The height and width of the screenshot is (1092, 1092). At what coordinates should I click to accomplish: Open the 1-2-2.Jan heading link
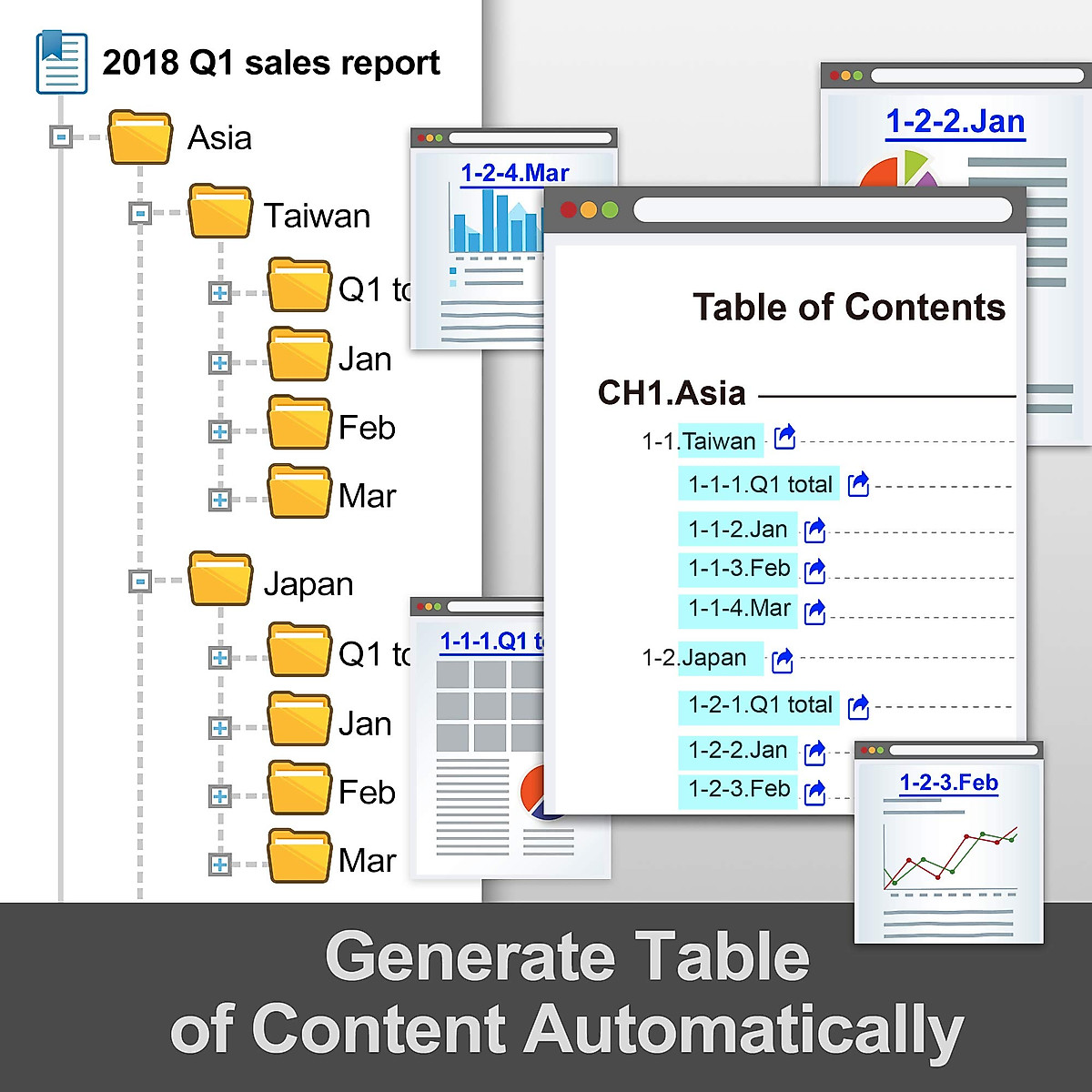tap(955, 122)
